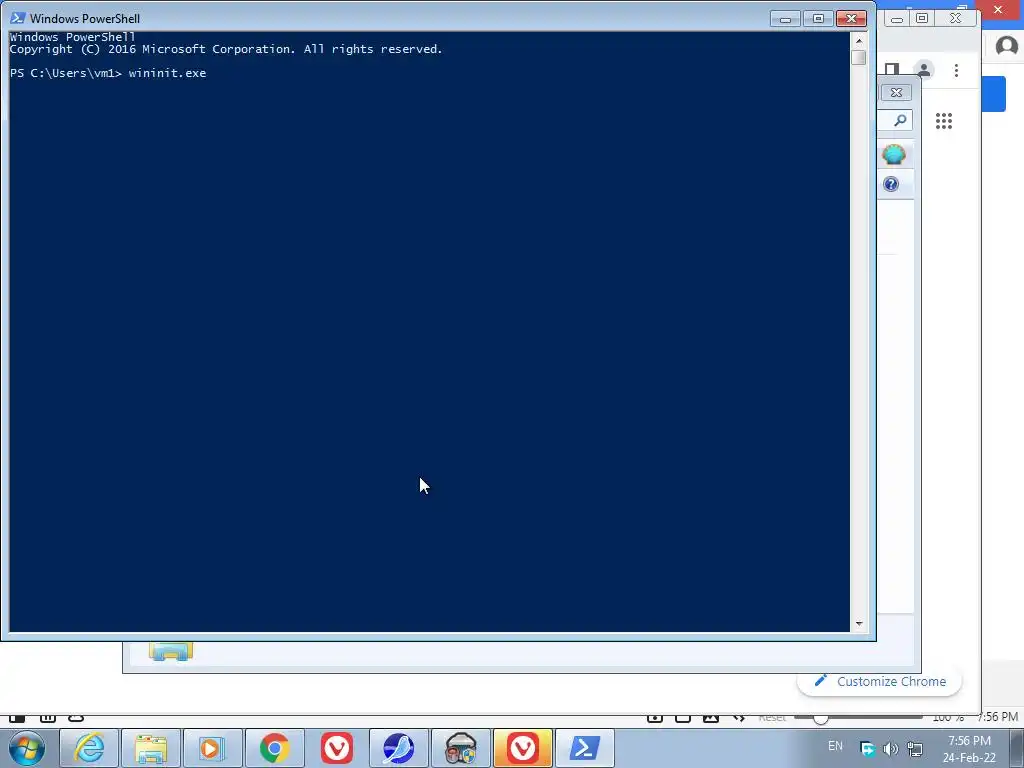Maximize the Windows PowerShell window
1024x768 pixels.
coord(818,19)
